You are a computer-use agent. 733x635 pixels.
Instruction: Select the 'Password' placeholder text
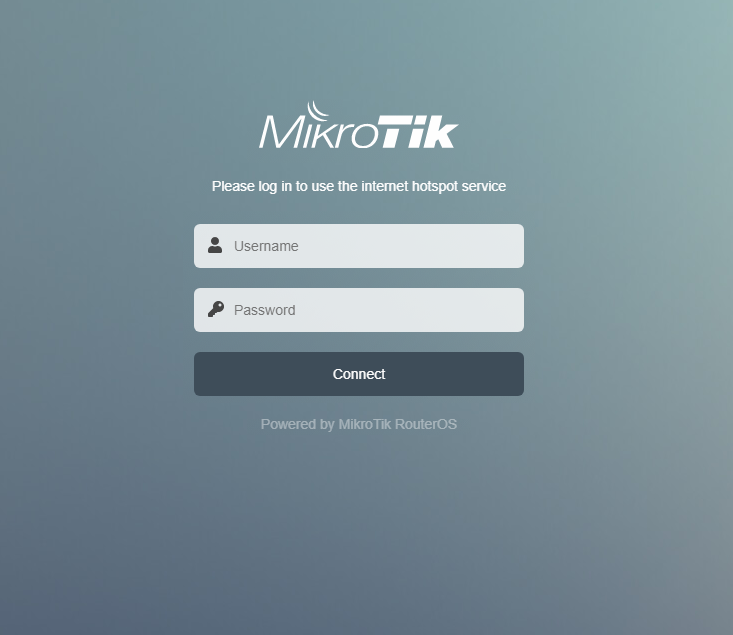pos(265,310)
